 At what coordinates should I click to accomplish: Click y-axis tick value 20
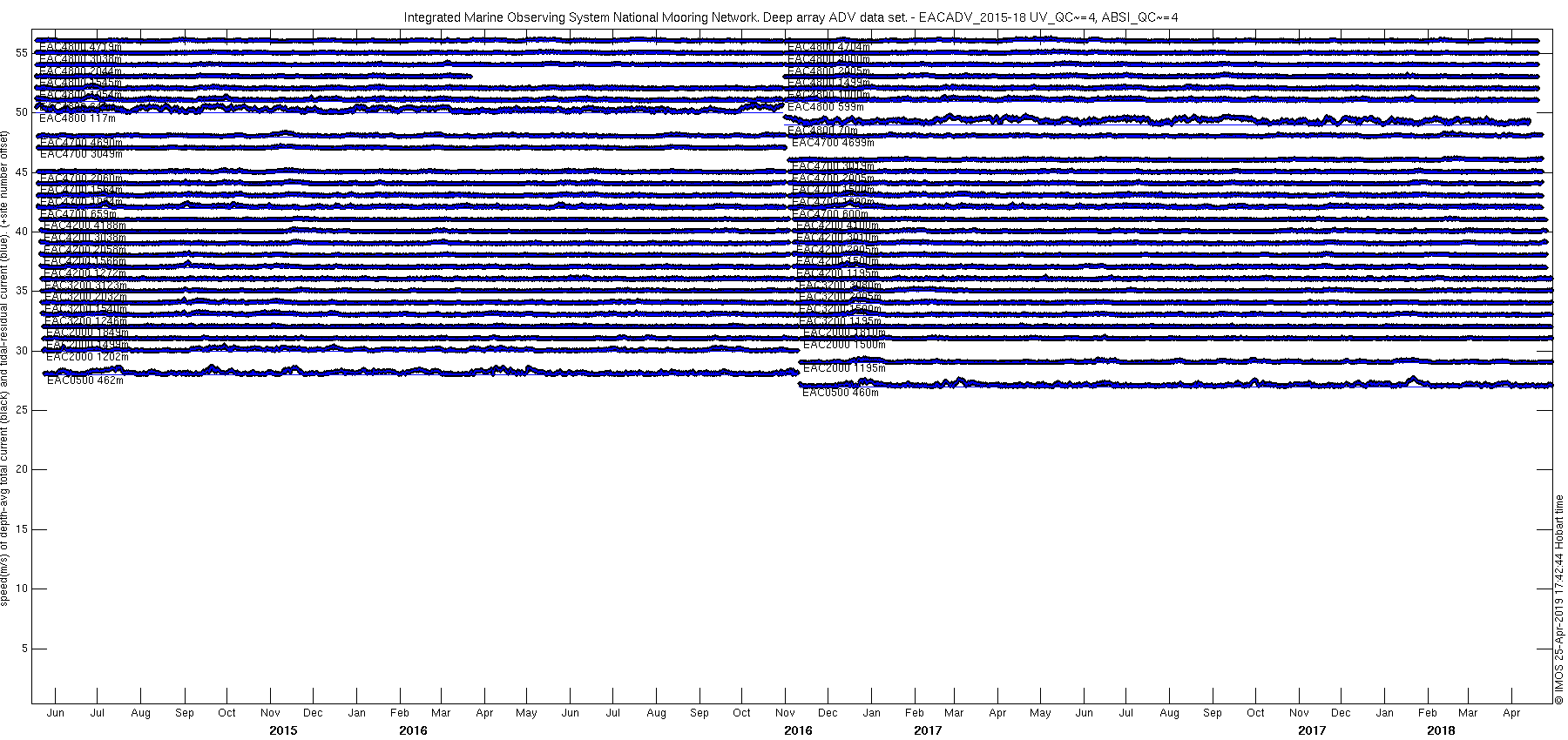tap(22, 470)
